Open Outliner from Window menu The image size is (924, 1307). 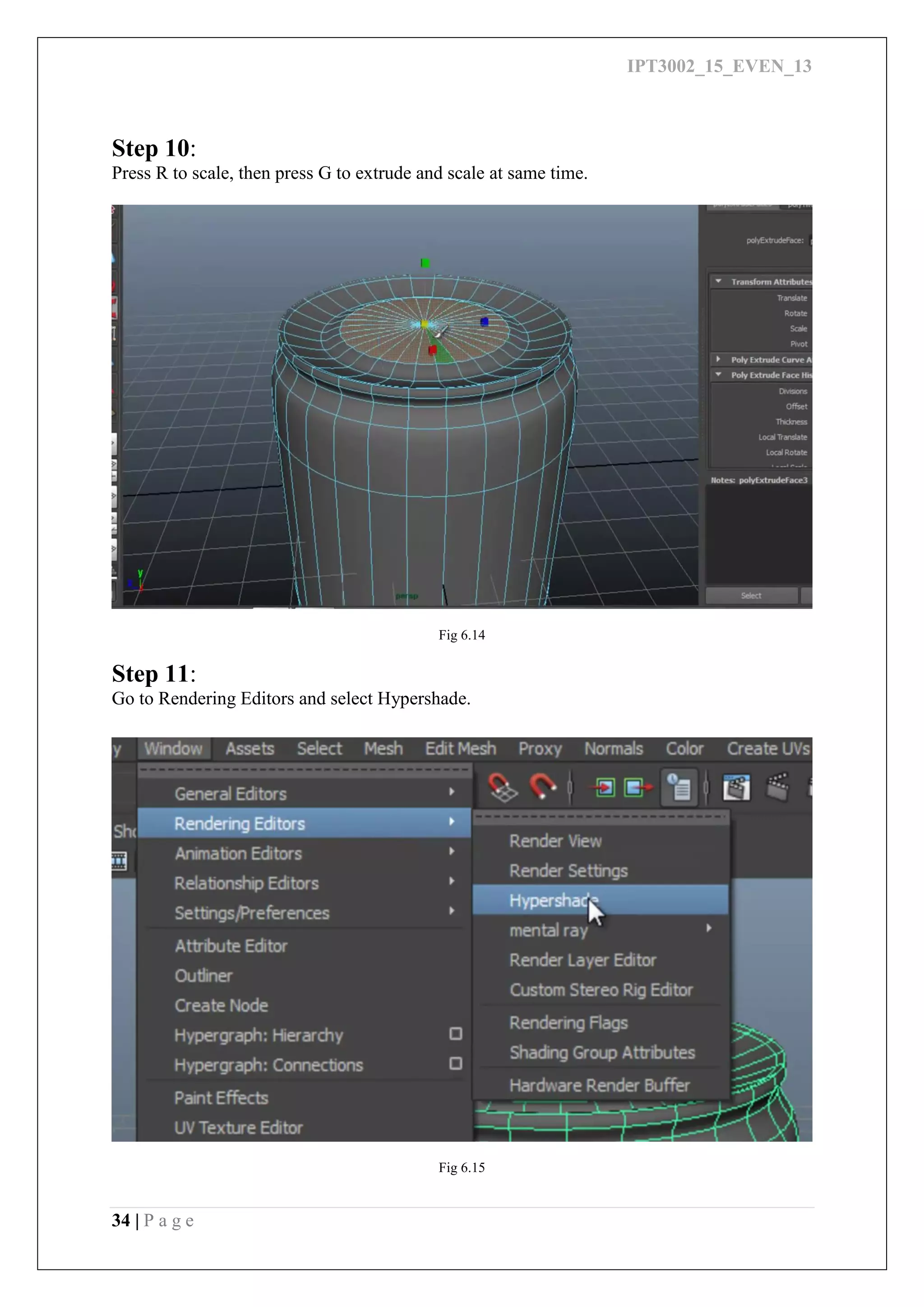[203, 976]
